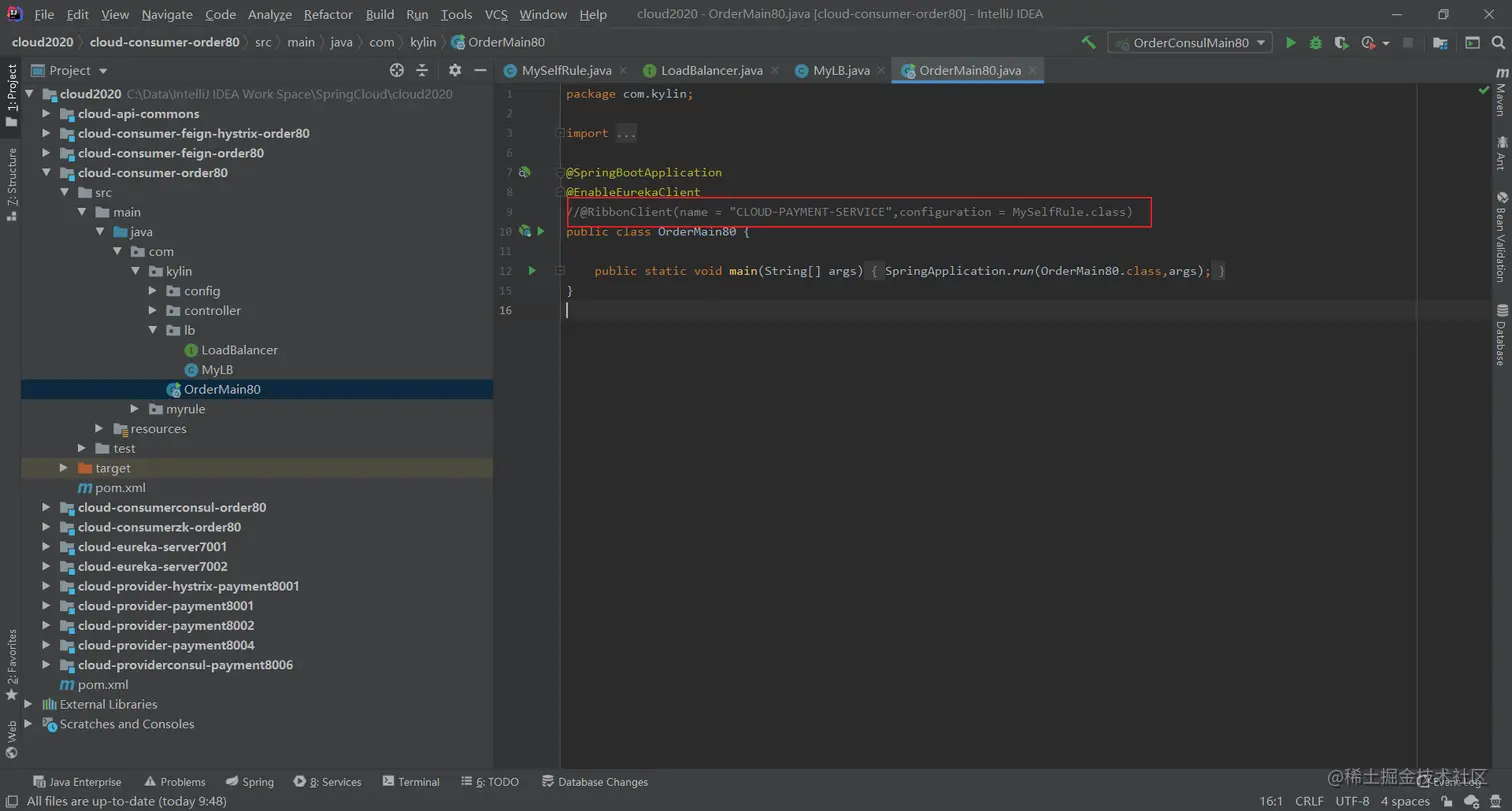Click the Profiler run icon
The image size is (1512, 811).
pos(1368,43)
